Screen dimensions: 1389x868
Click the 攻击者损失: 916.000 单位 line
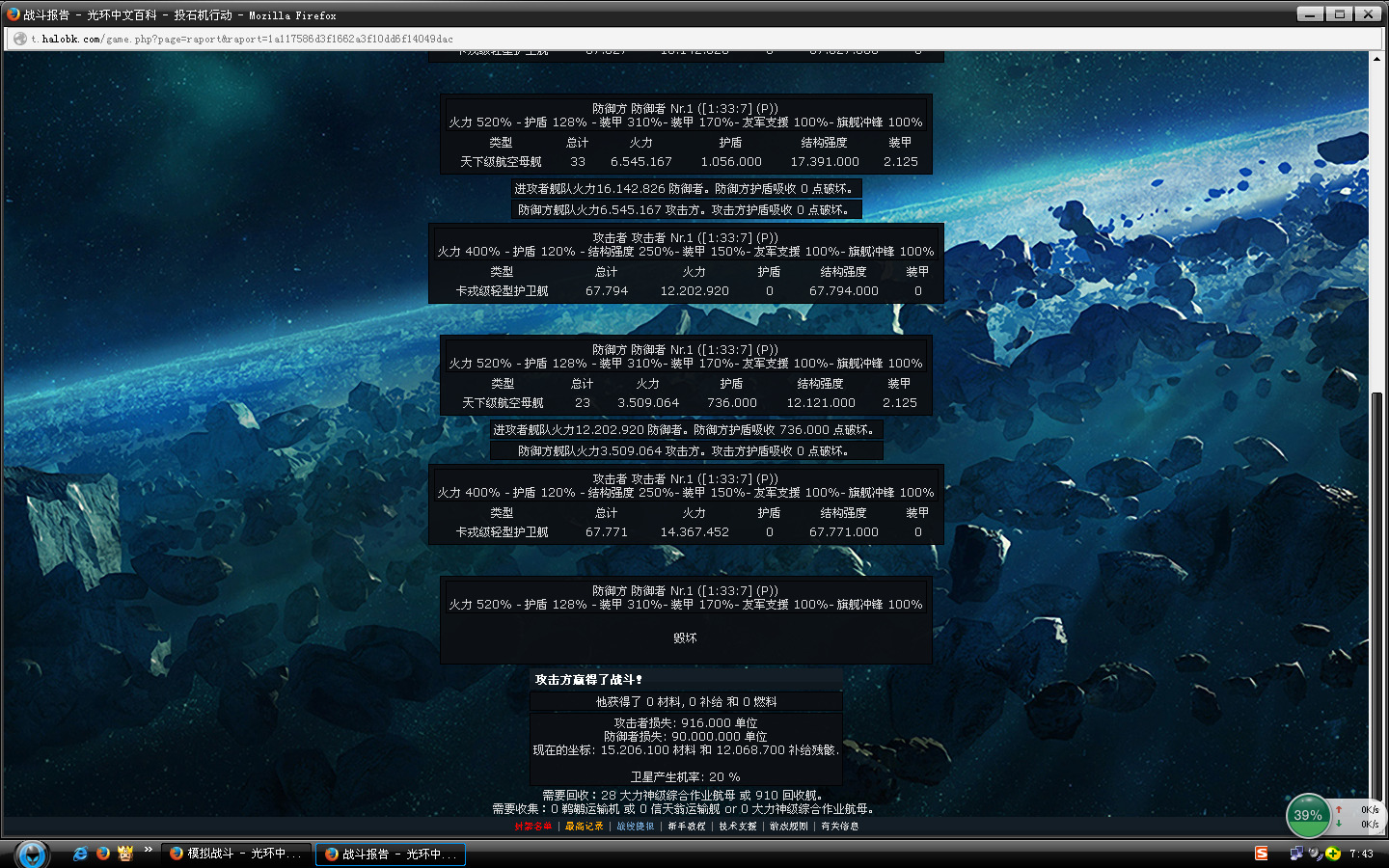coord(686,723)
